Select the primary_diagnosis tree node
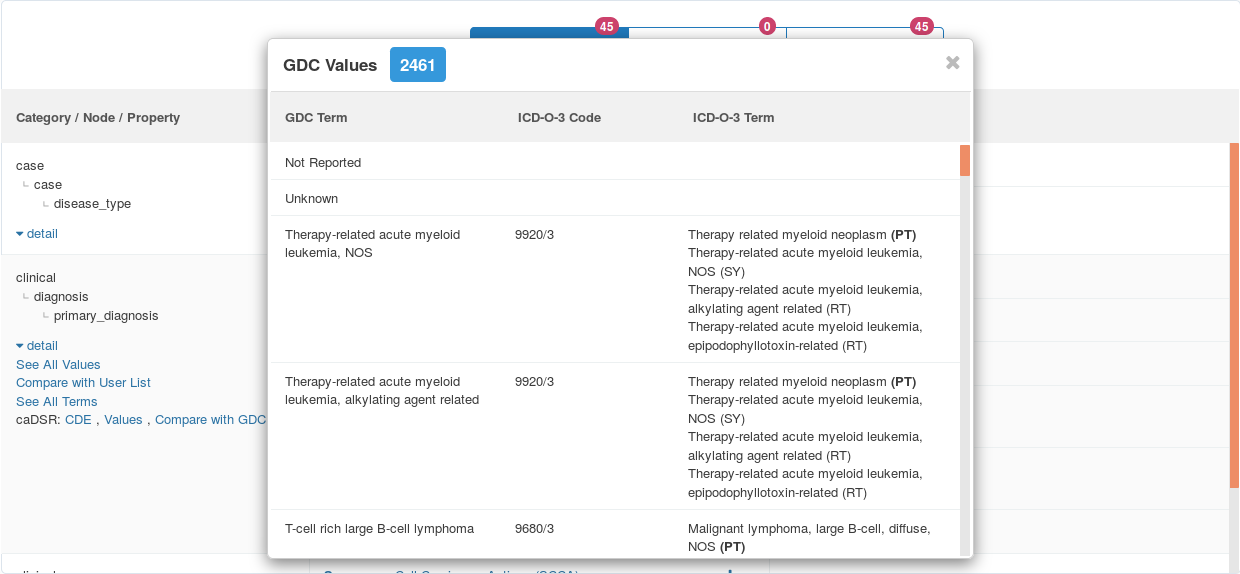 106,316
